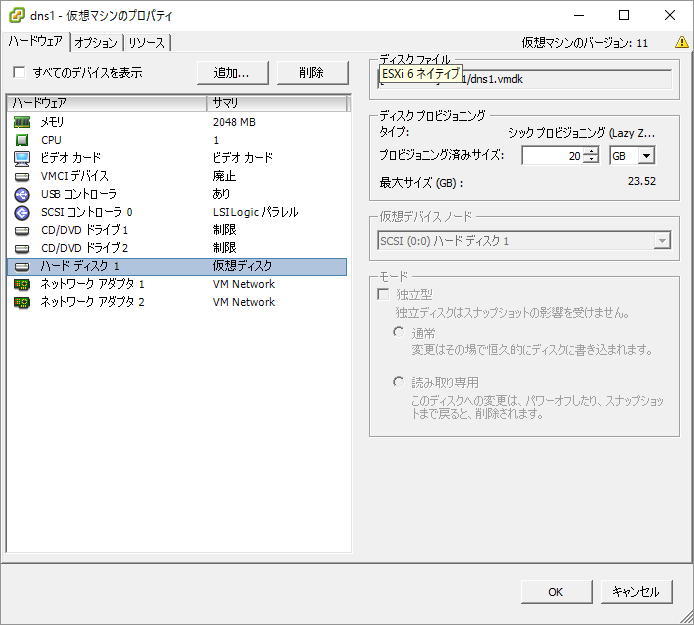Select the メモリ memory chip icon
The image size is (694, 625).
point(22,122)
